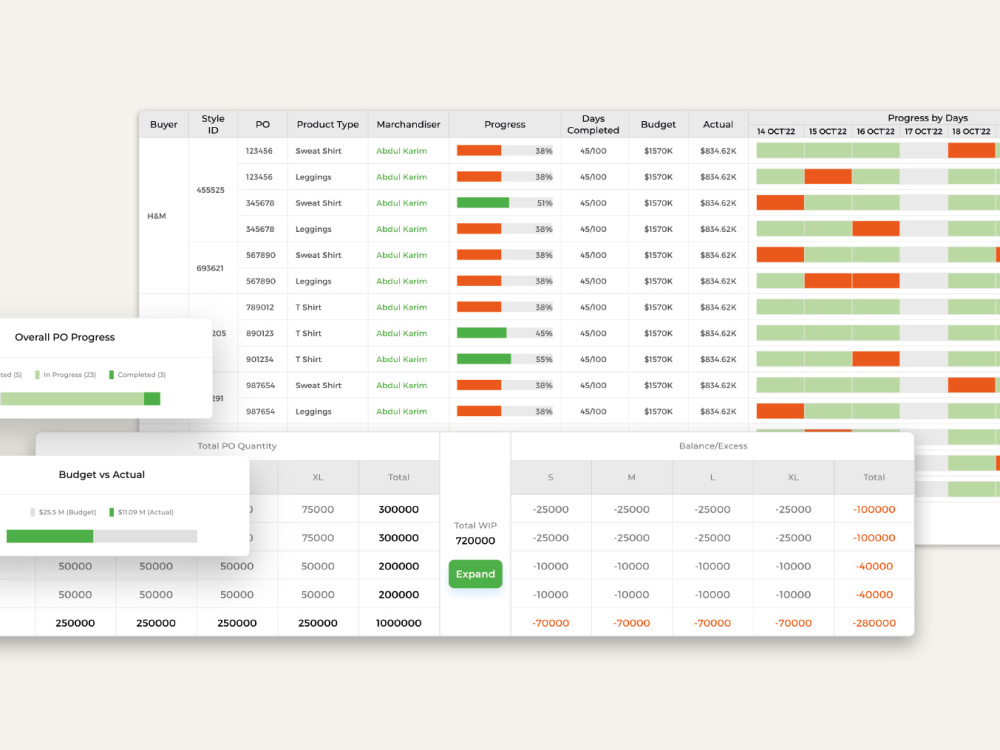Click the 45% progress bar for PO 890123
The width and height of the screenshot is (1000, 750).
click(504, 333)
